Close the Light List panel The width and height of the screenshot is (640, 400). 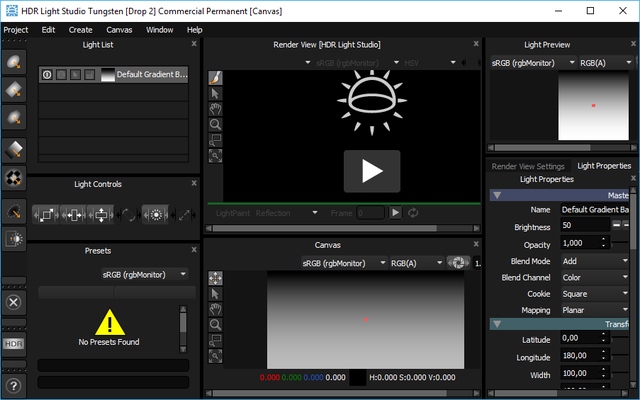point(193,44)
